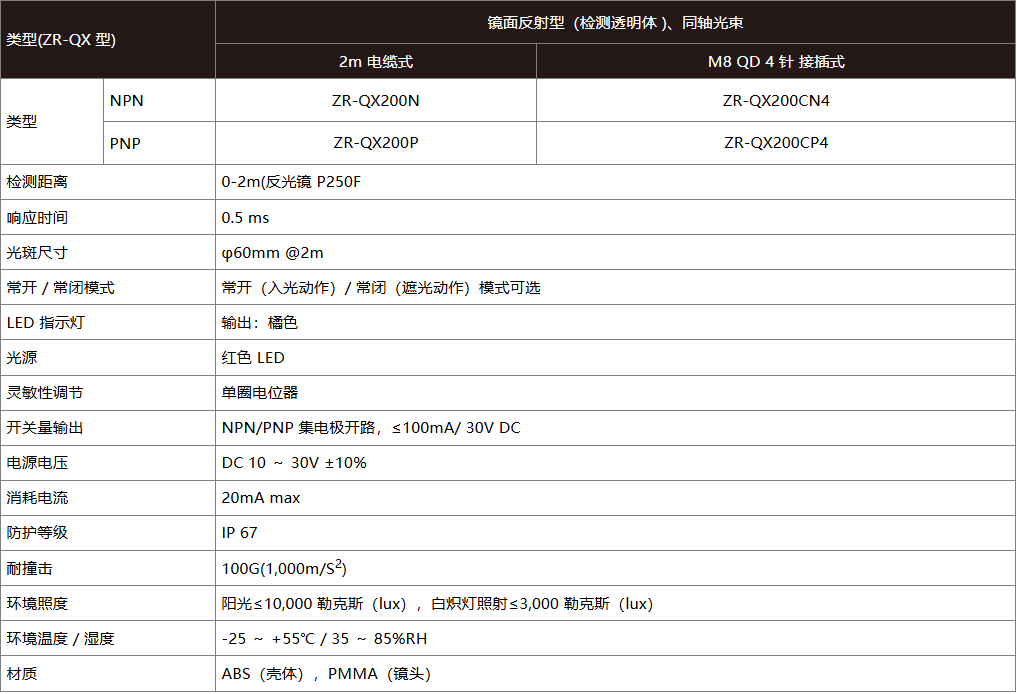Image resolution: width=1017 pixels, height=694 pixels.
Task: Click the 20mA max current value
Action: 261,498
